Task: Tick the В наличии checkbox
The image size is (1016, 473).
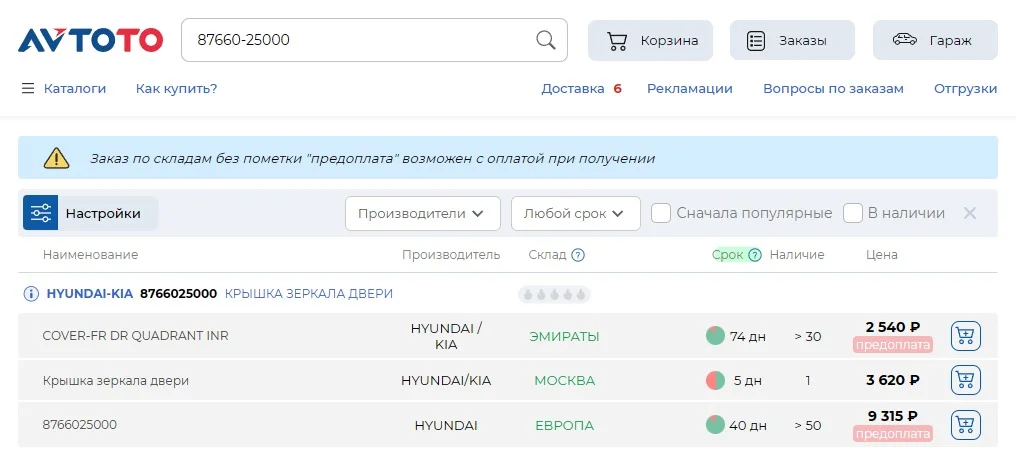Action: [853, 213]
